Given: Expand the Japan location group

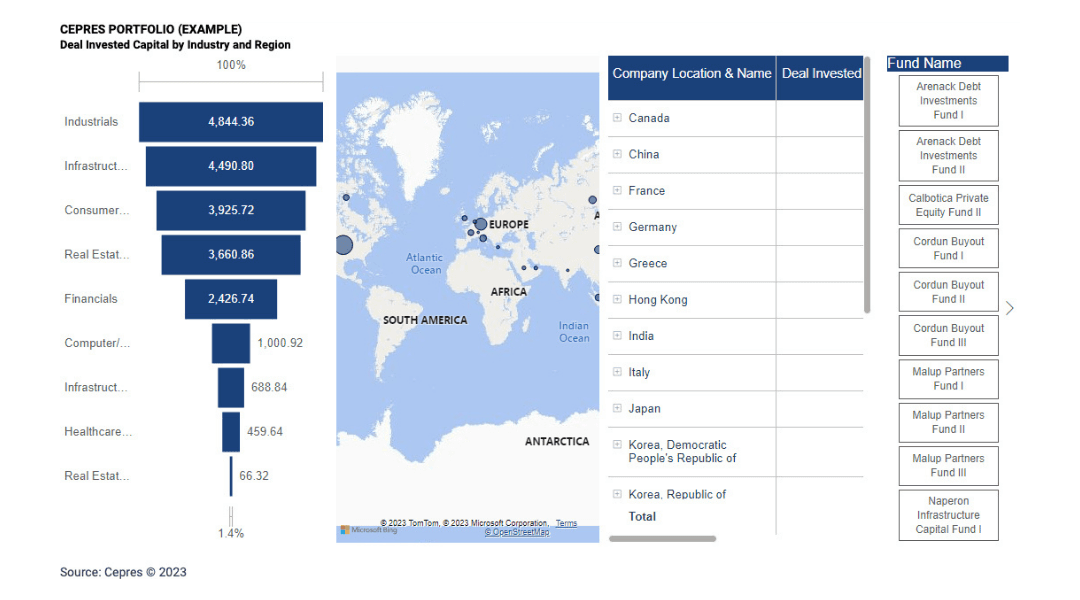Looking at the screenshot, I should click(x=617, y=408).
